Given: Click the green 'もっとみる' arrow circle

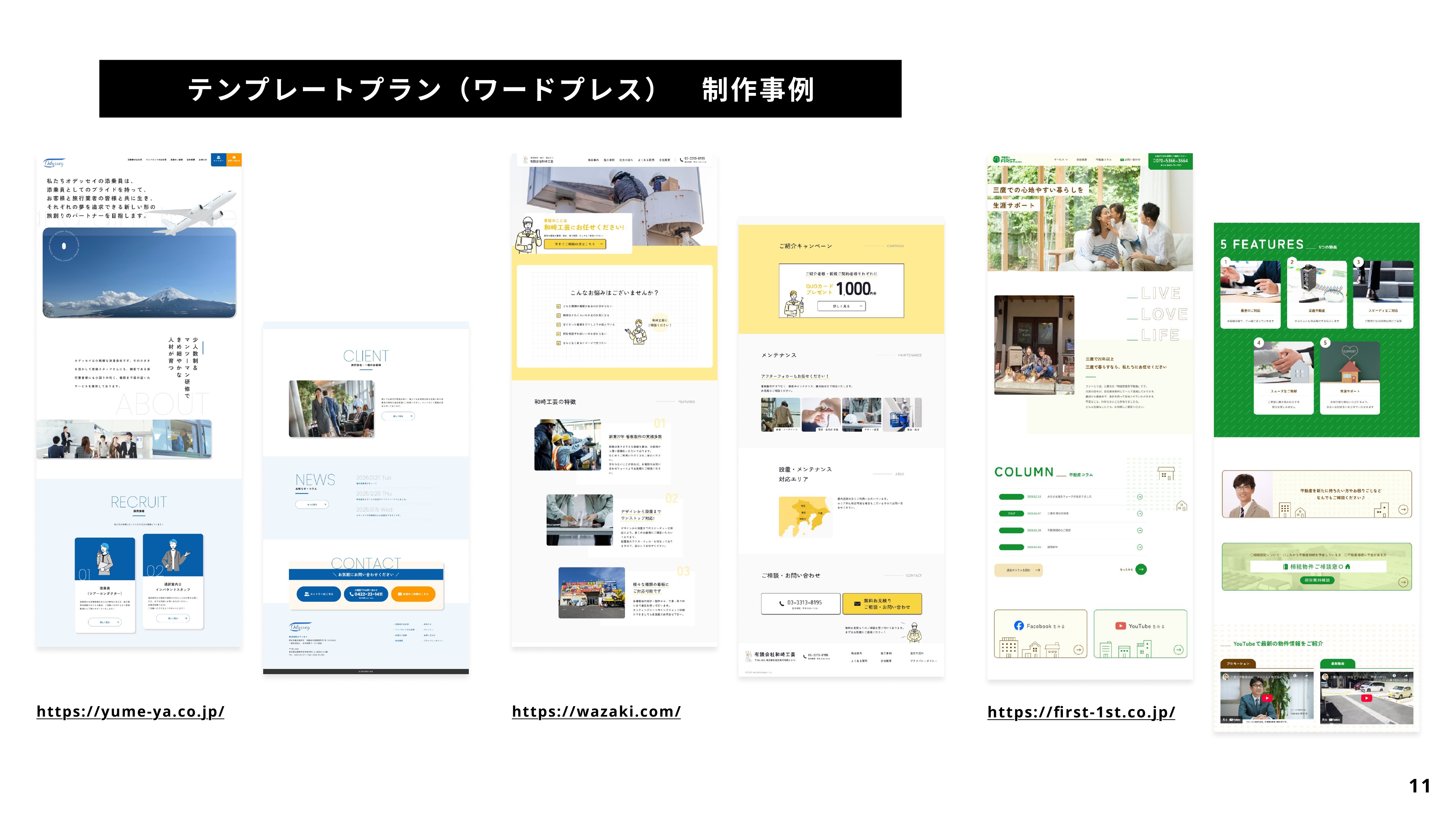Looking at the screenshot, I should pyautogui.click(x=1141, y=569).
